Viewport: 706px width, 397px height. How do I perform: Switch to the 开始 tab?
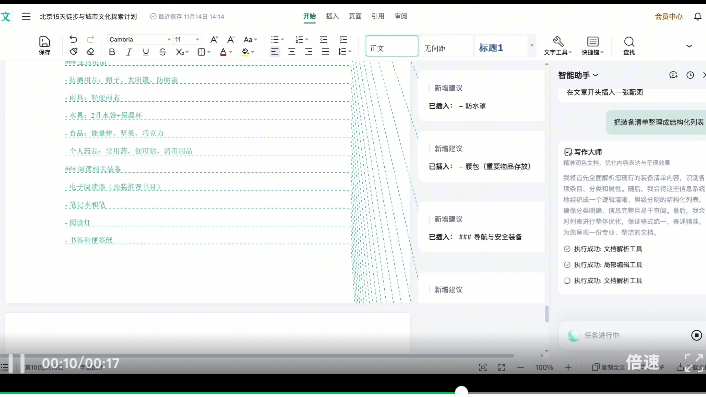click(x=310, y=16)
